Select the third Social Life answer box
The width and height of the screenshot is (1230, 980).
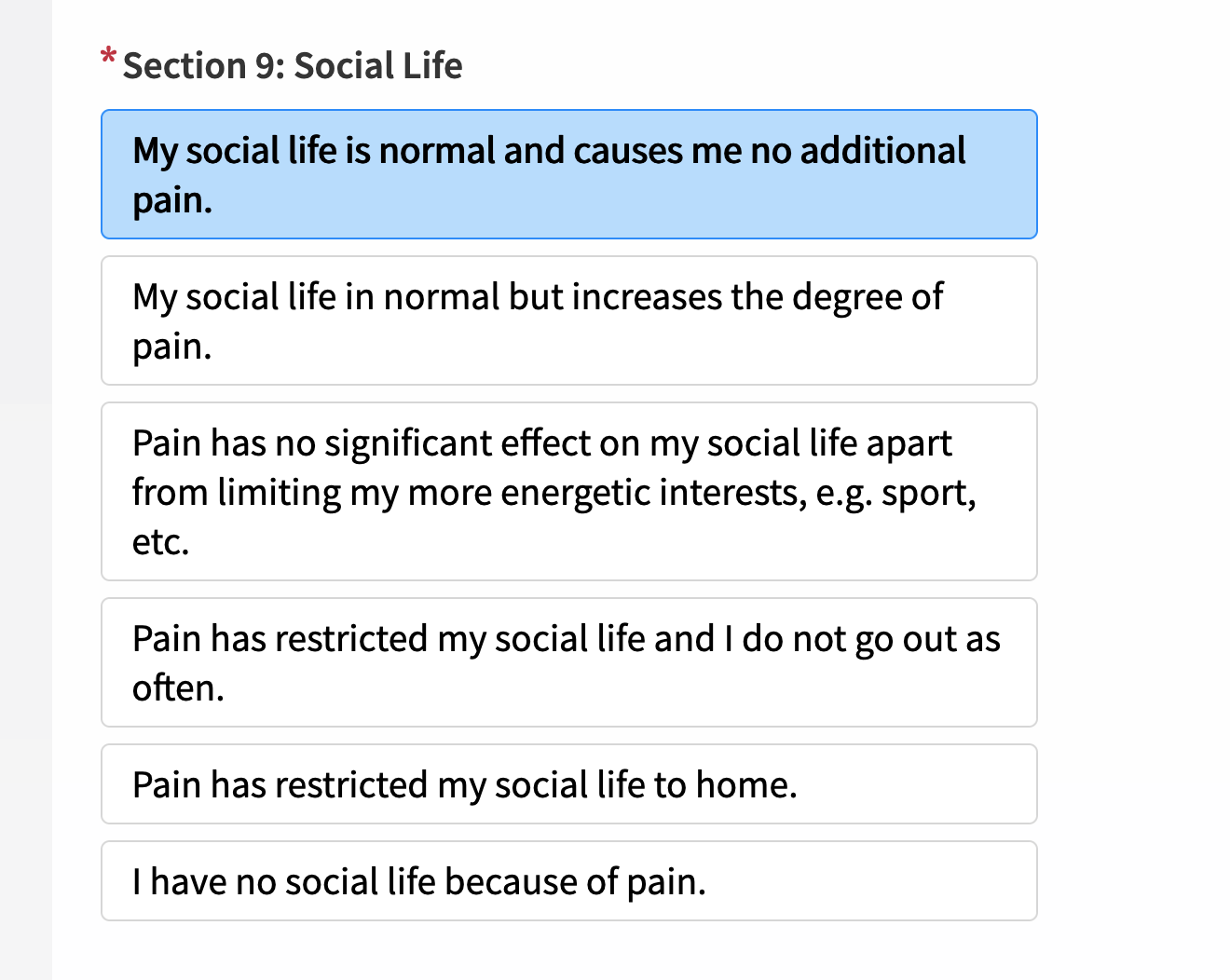click(x=568, y=491)
